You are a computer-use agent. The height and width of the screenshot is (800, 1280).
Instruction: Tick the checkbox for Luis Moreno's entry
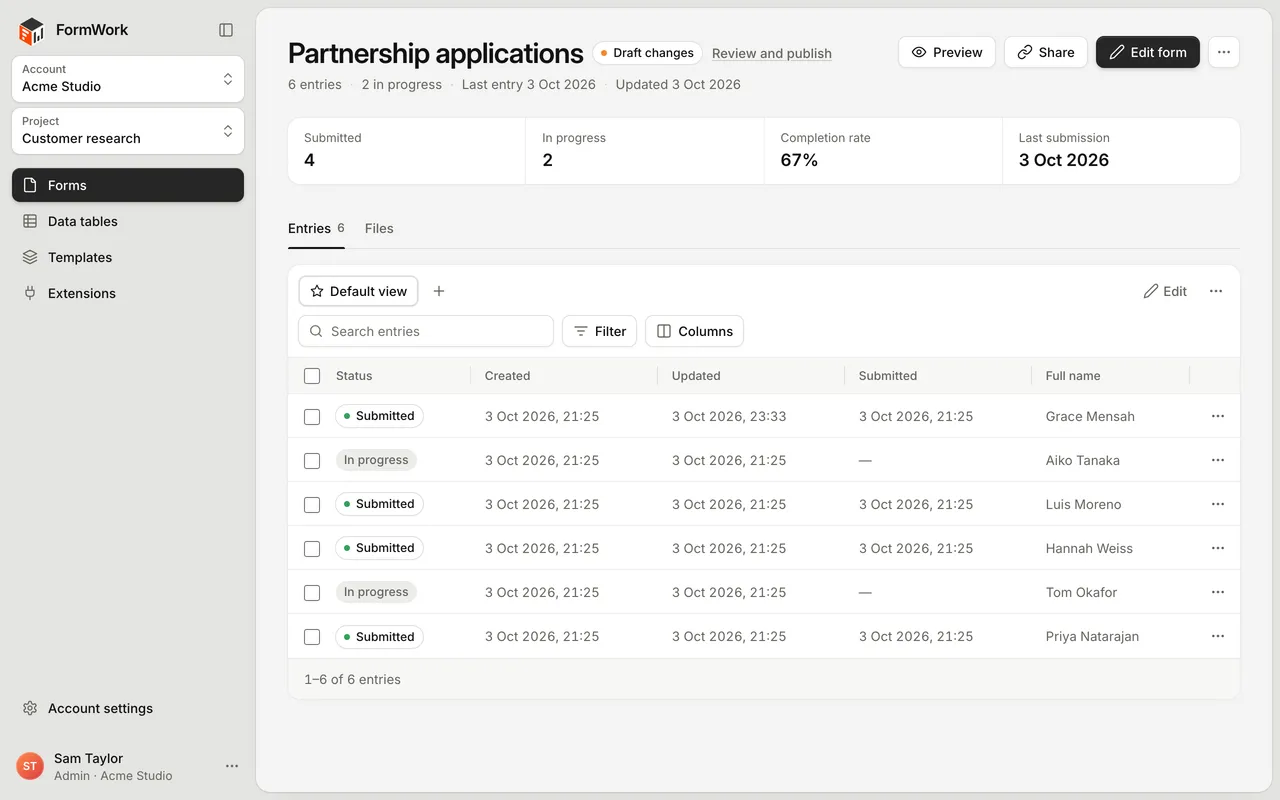[x=312, y=504]
